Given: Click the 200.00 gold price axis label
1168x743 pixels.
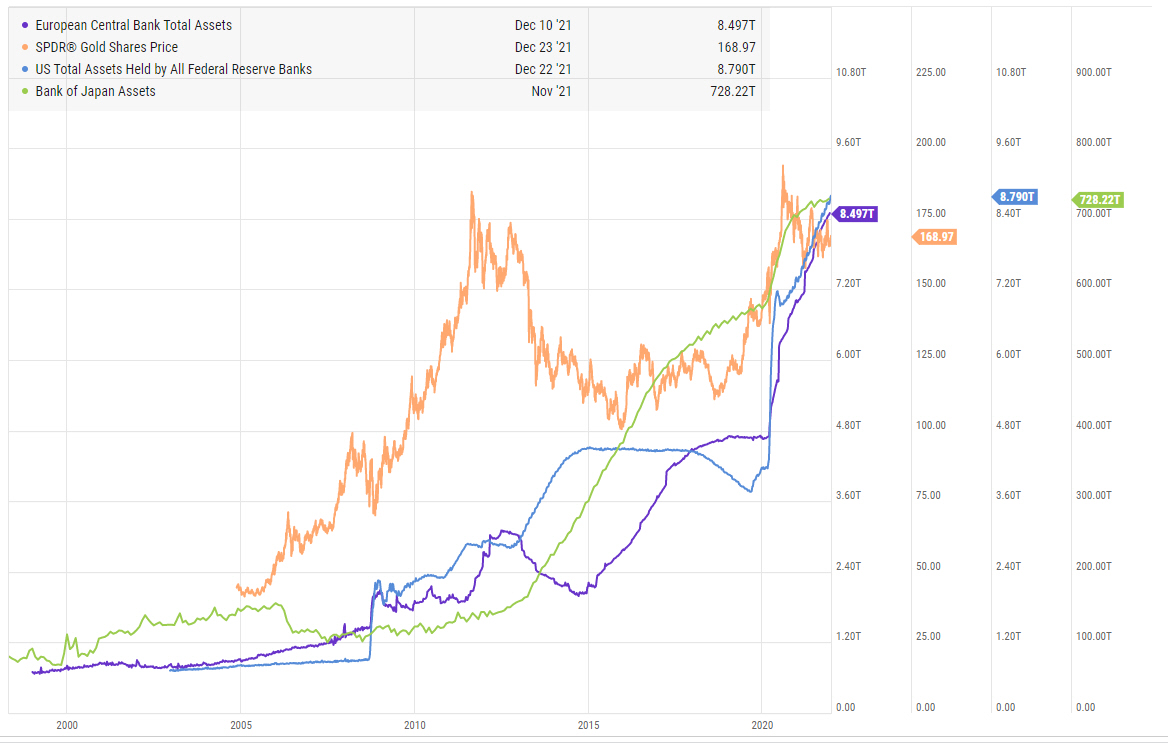Looking at the screenshot, I should coord(930,142).
